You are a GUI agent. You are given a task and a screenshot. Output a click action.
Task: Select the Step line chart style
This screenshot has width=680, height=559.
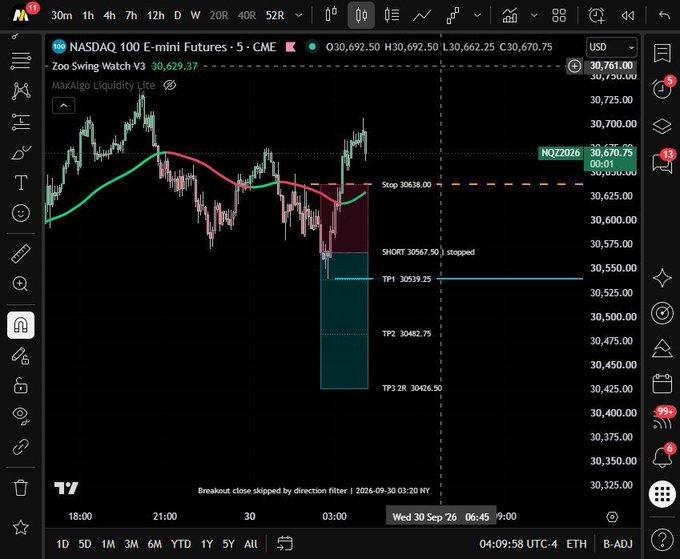[453, 16]
